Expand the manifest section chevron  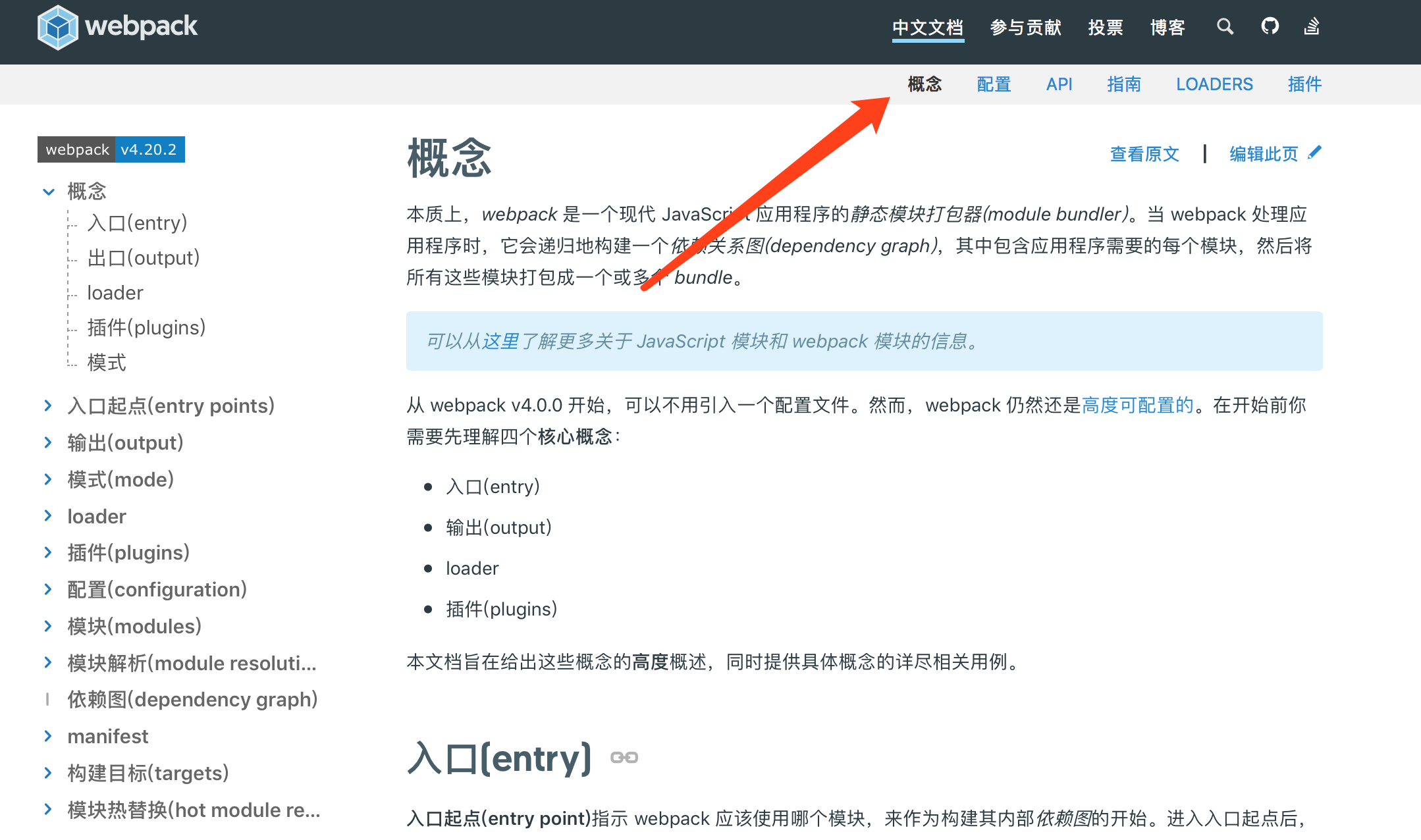point(48,736)
